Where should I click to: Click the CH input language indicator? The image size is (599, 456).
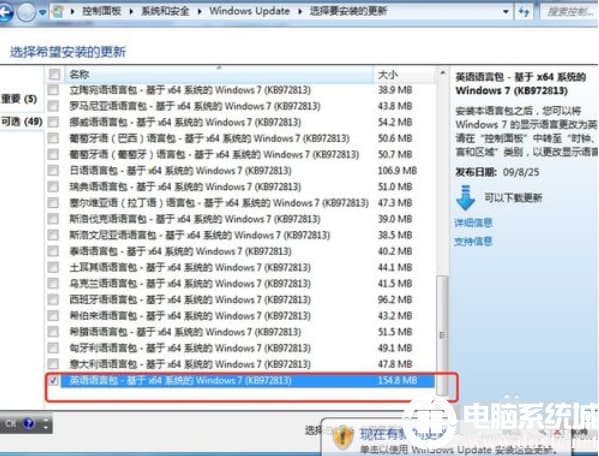pos(10,424)
